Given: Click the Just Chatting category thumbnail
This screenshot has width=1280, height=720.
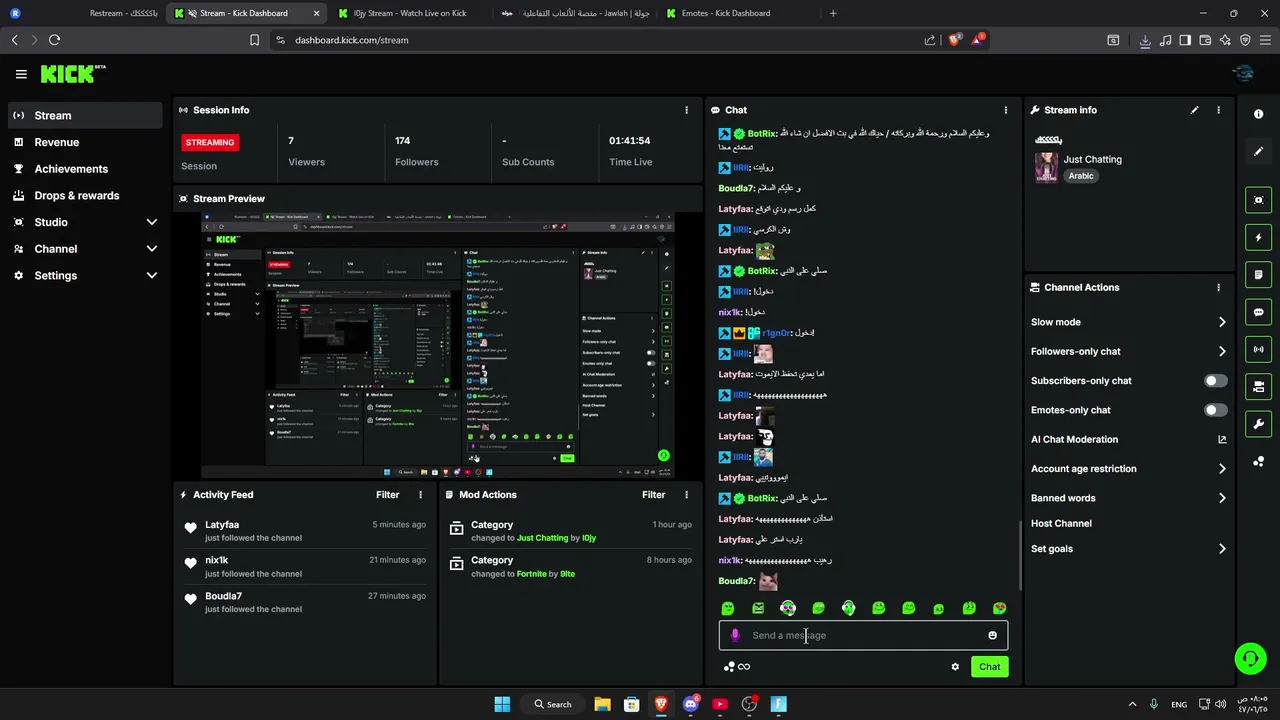Looking at the screenshot, I should pos(1046,167).
